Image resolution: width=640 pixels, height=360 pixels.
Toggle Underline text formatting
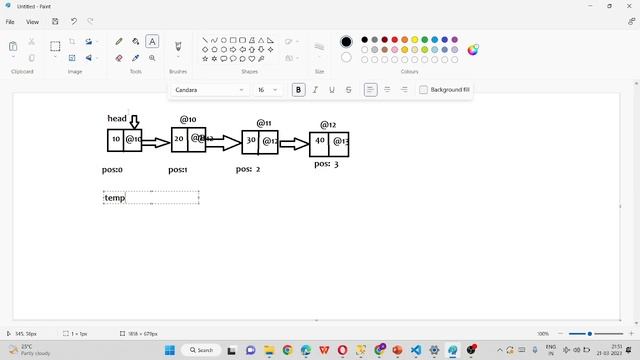pos(332,90)
